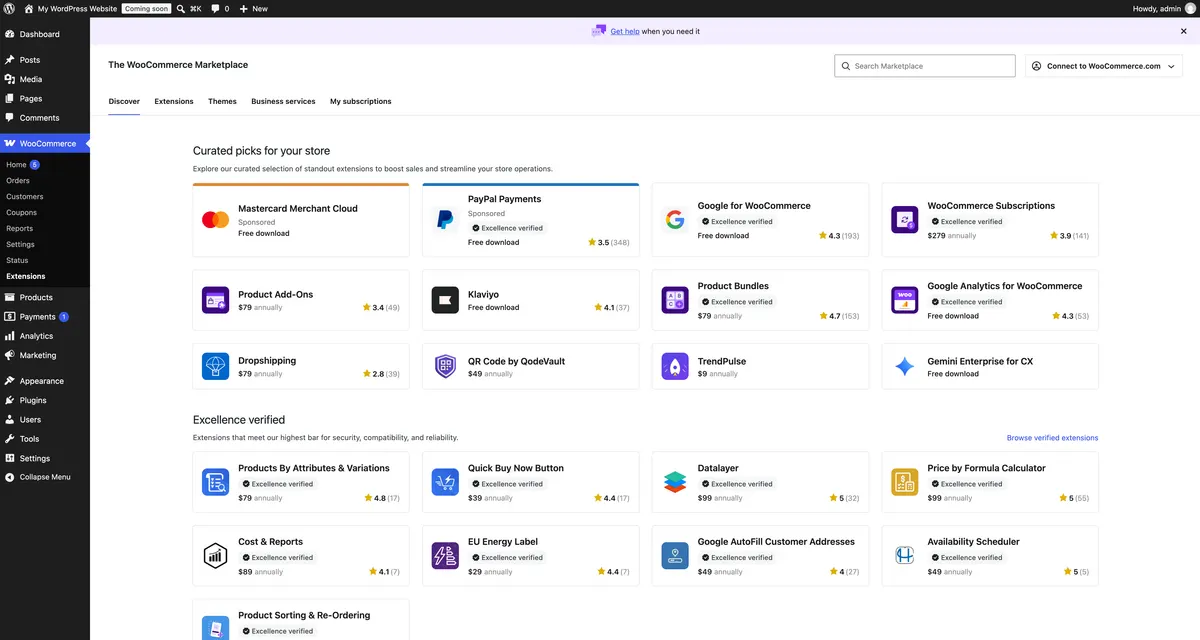The height and width of the screenshot is (640, 1200).
Task: Click the Datalayer layered icon
Action: (x=675, y=482)
